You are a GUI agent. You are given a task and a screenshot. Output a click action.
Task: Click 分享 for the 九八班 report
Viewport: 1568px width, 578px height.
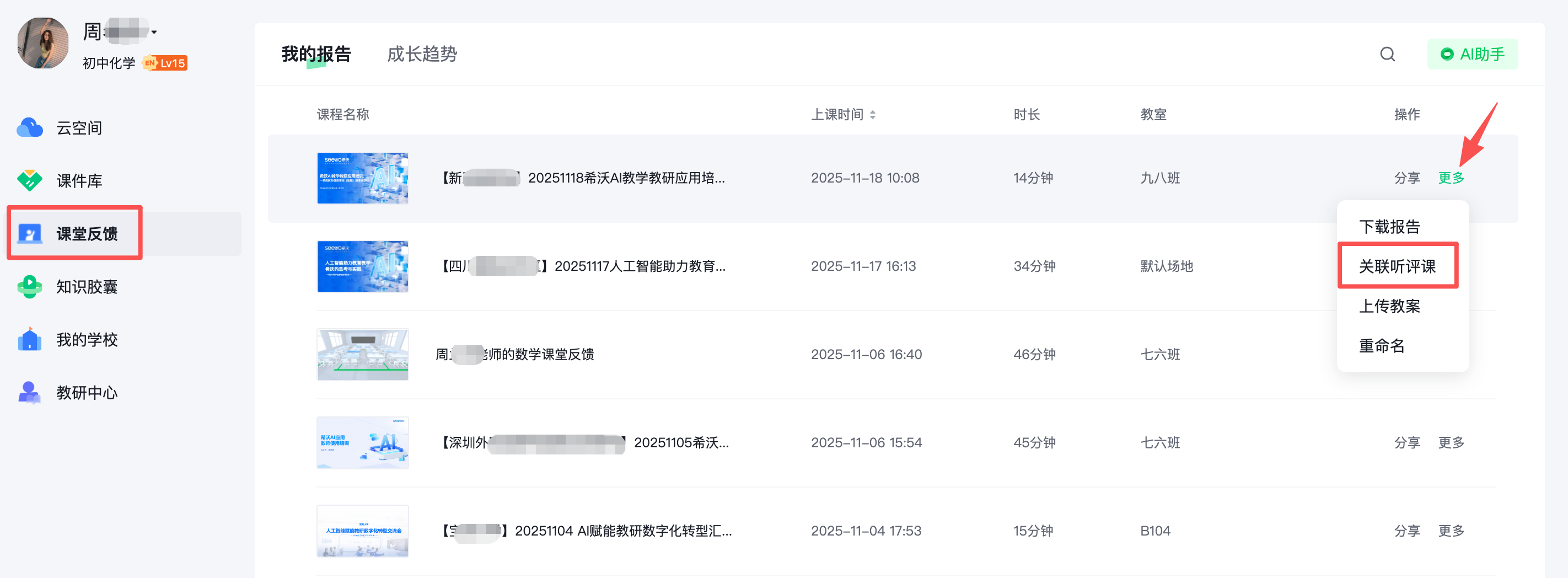coord(1406,178)
